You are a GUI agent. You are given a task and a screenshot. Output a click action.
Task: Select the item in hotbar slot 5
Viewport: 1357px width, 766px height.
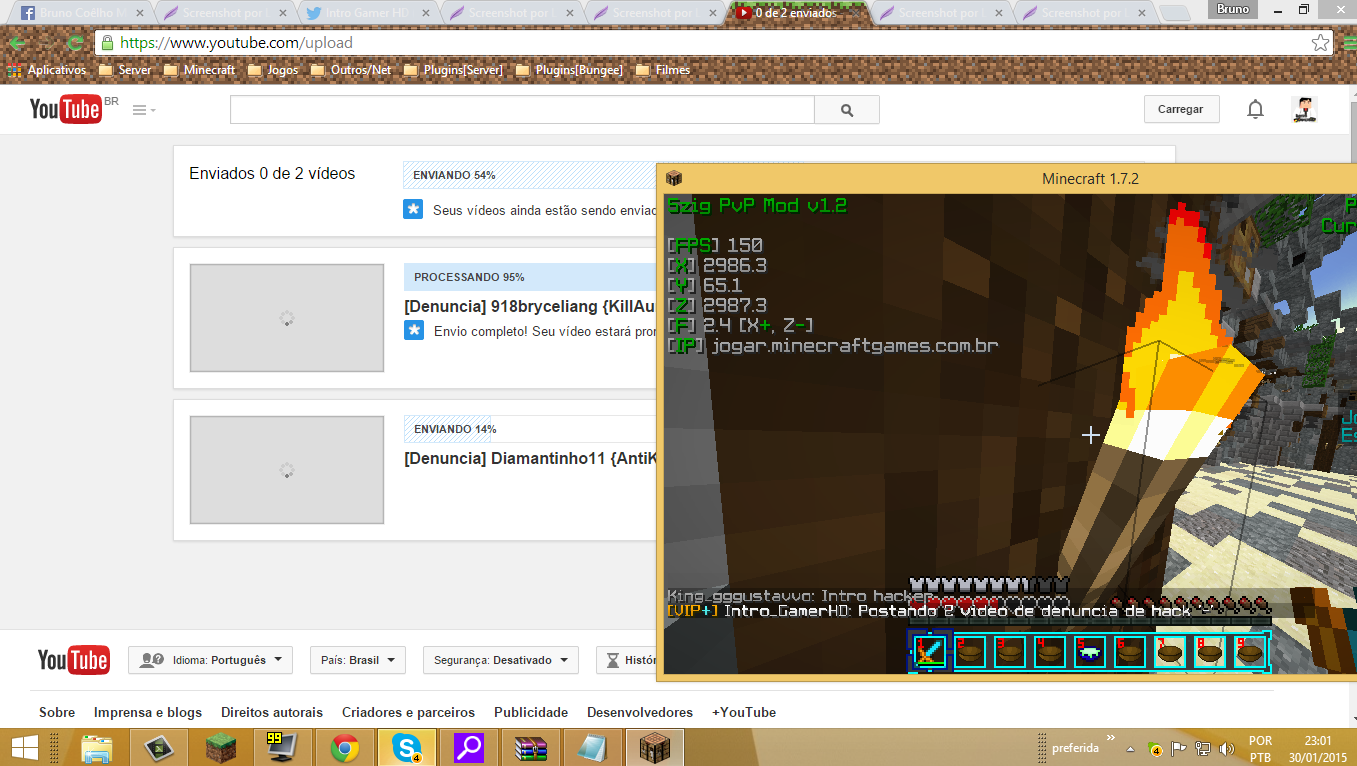1090,652
